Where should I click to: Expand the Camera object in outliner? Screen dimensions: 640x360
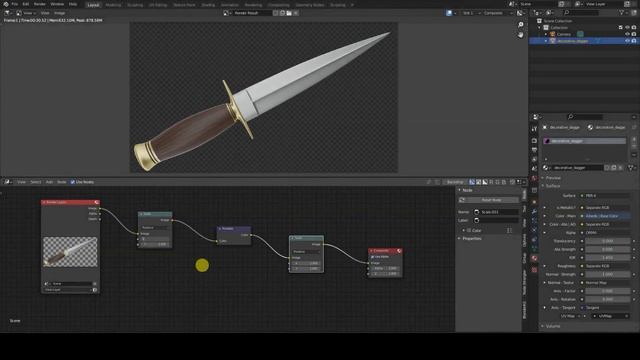[x=546, y=34]
